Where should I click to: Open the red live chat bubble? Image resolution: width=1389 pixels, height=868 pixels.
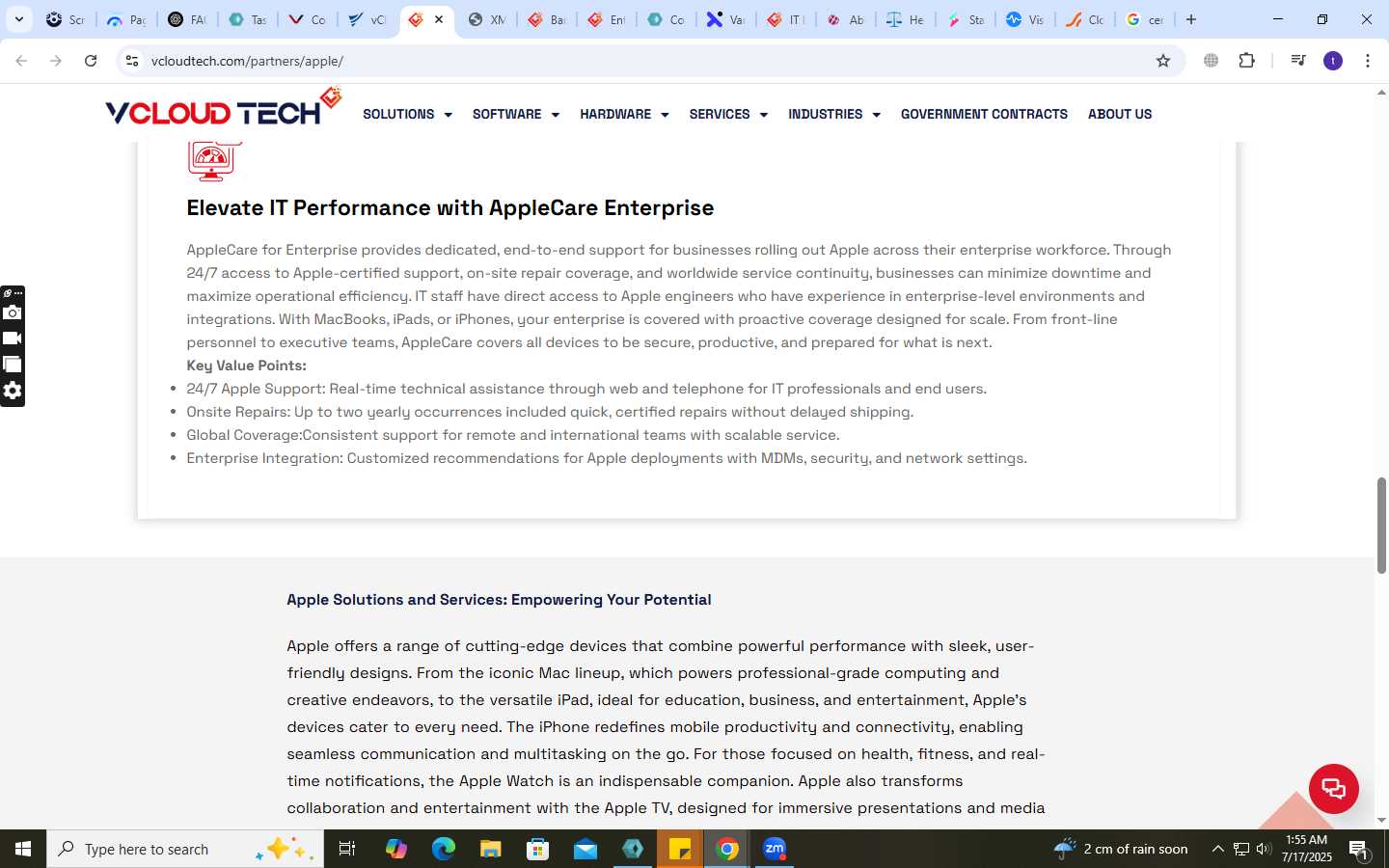coord(1334,789)
